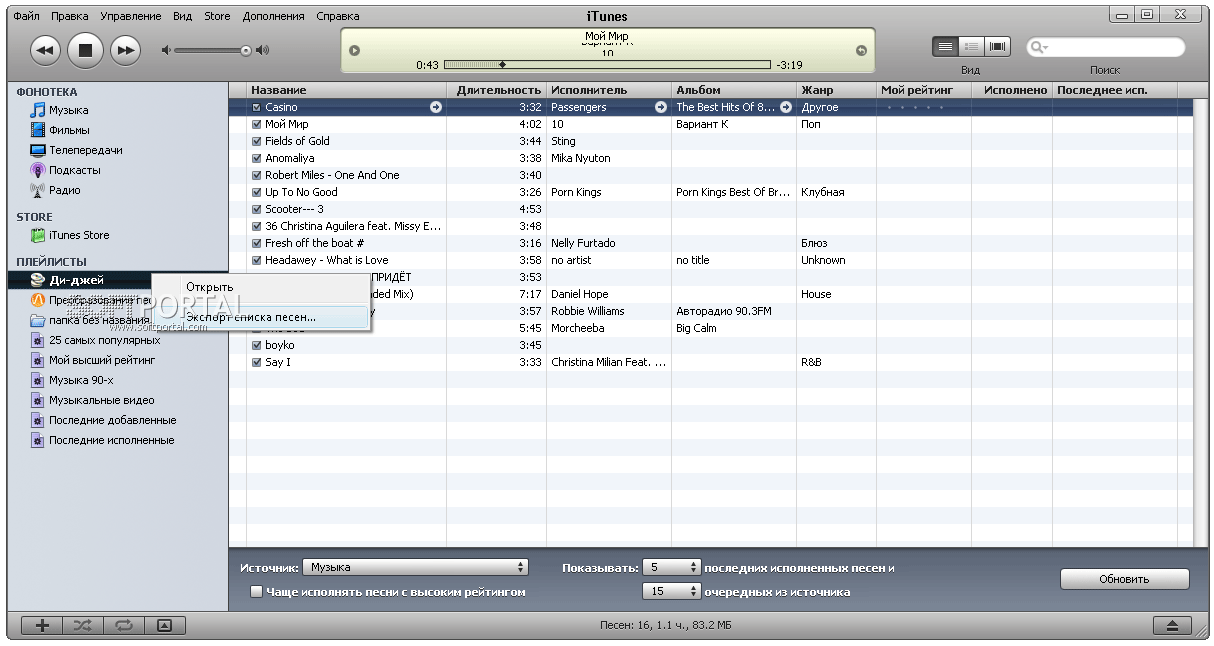The width and height of the screenshot is (1214, 646).
Task: Open the Источник Музыка dropdown
Action: (x=415, y=567)
